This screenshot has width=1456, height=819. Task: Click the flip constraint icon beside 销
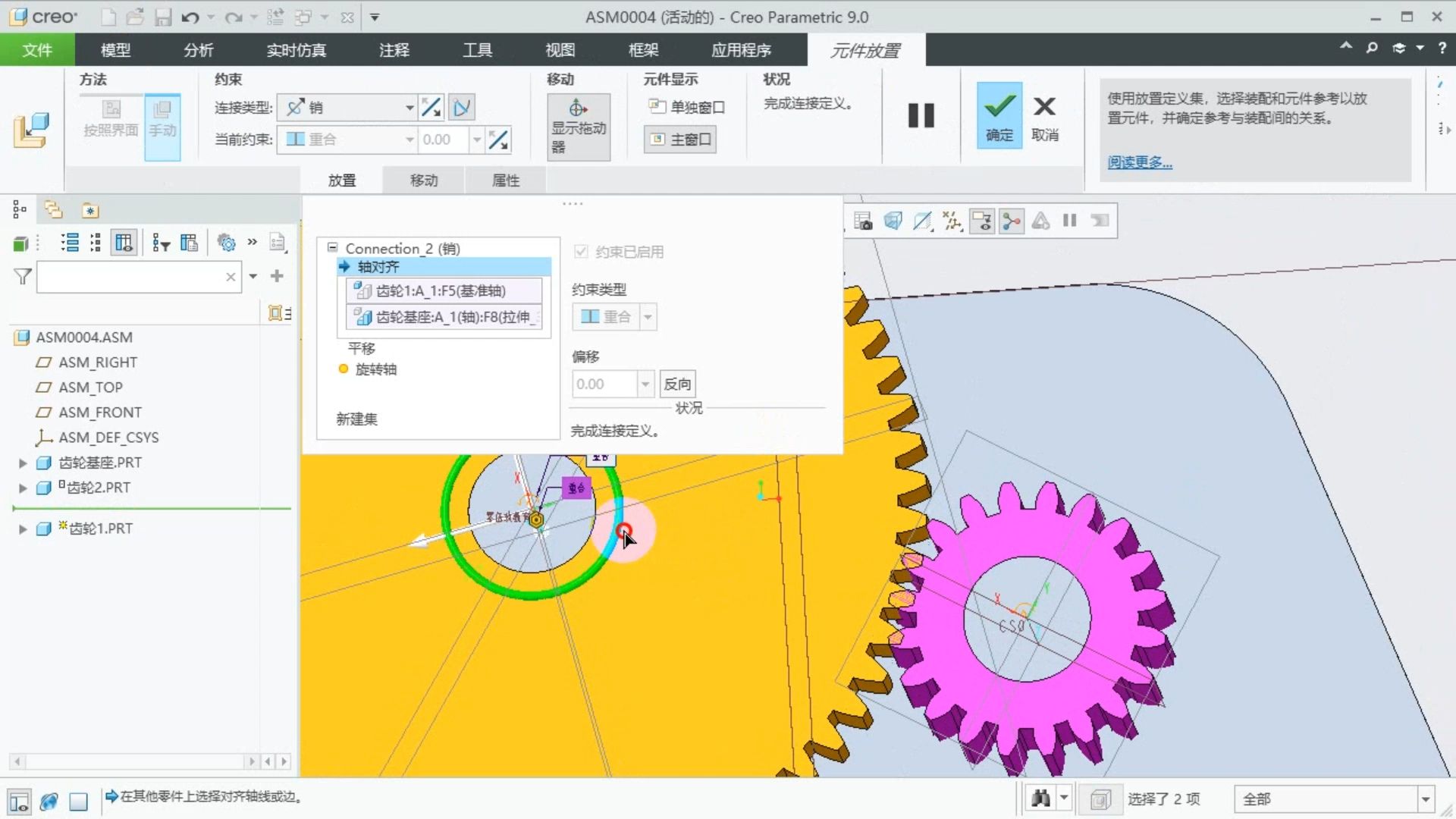tap(431, 108)
